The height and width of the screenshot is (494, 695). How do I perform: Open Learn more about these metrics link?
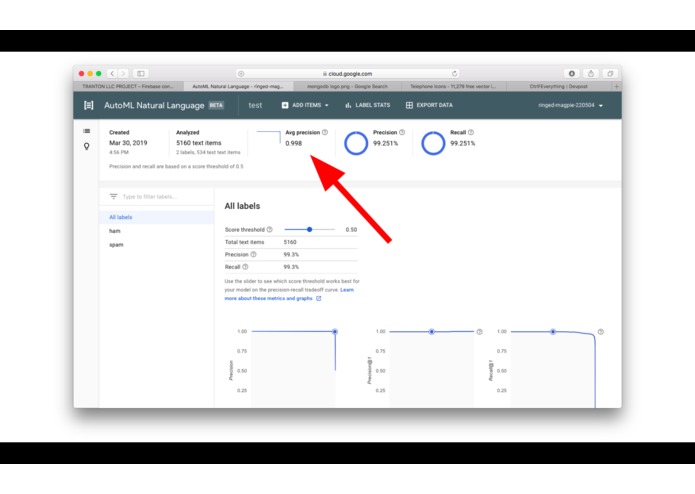tap(289, 294)
